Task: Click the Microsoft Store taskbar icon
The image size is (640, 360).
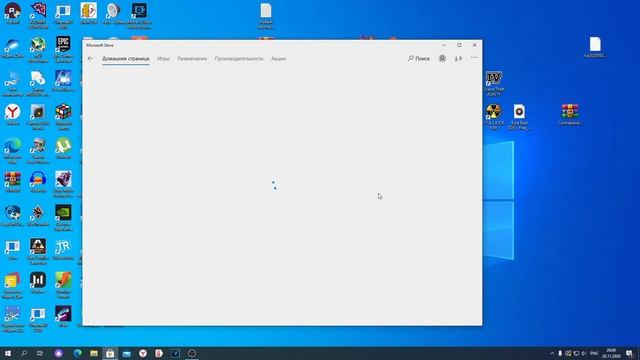Action: [110, 353]
